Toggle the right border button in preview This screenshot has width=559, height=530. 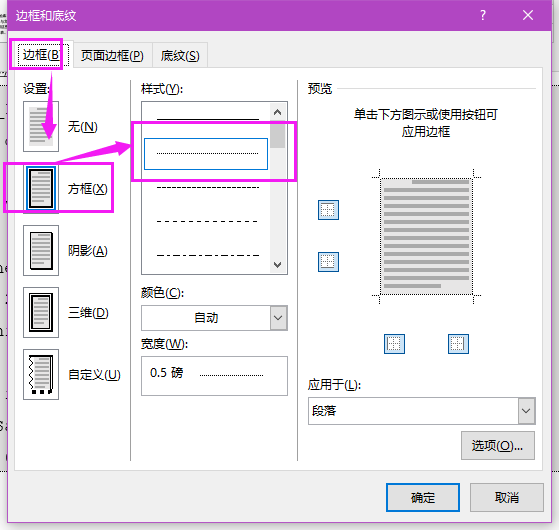(x=458, y=344)
